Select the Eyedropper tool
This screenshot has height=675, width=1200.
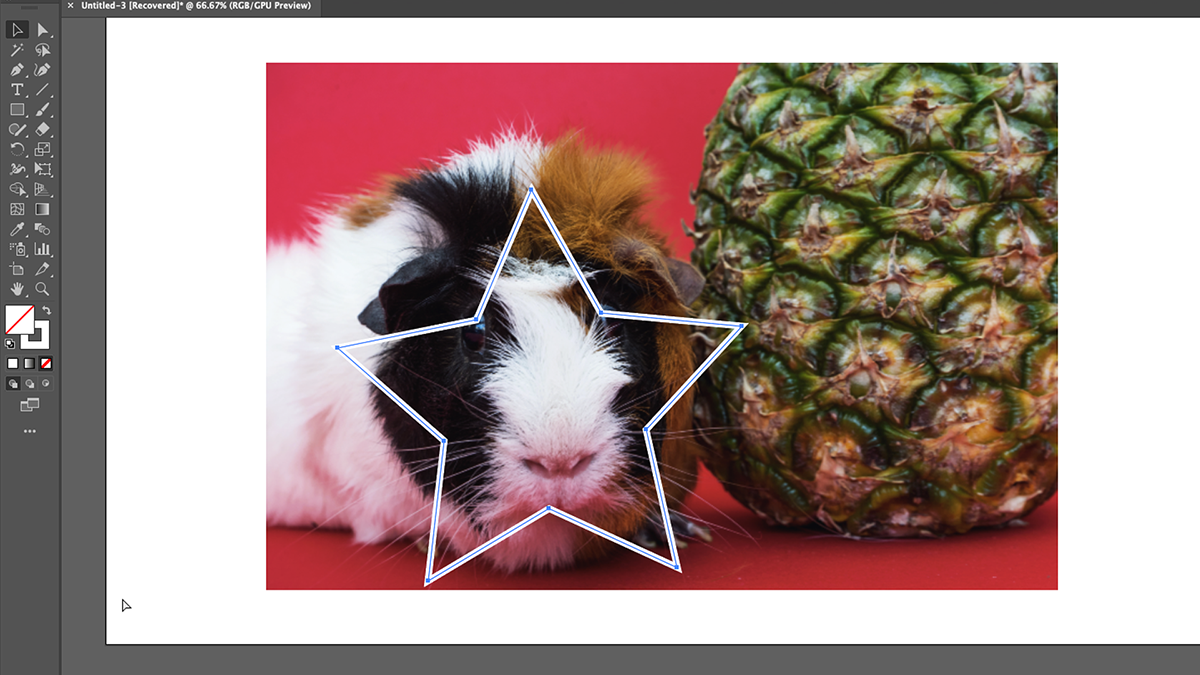point(17,230)
